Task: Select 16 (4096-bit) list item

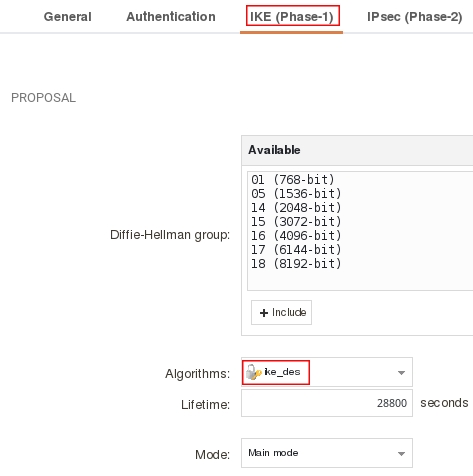Action: 296,236
